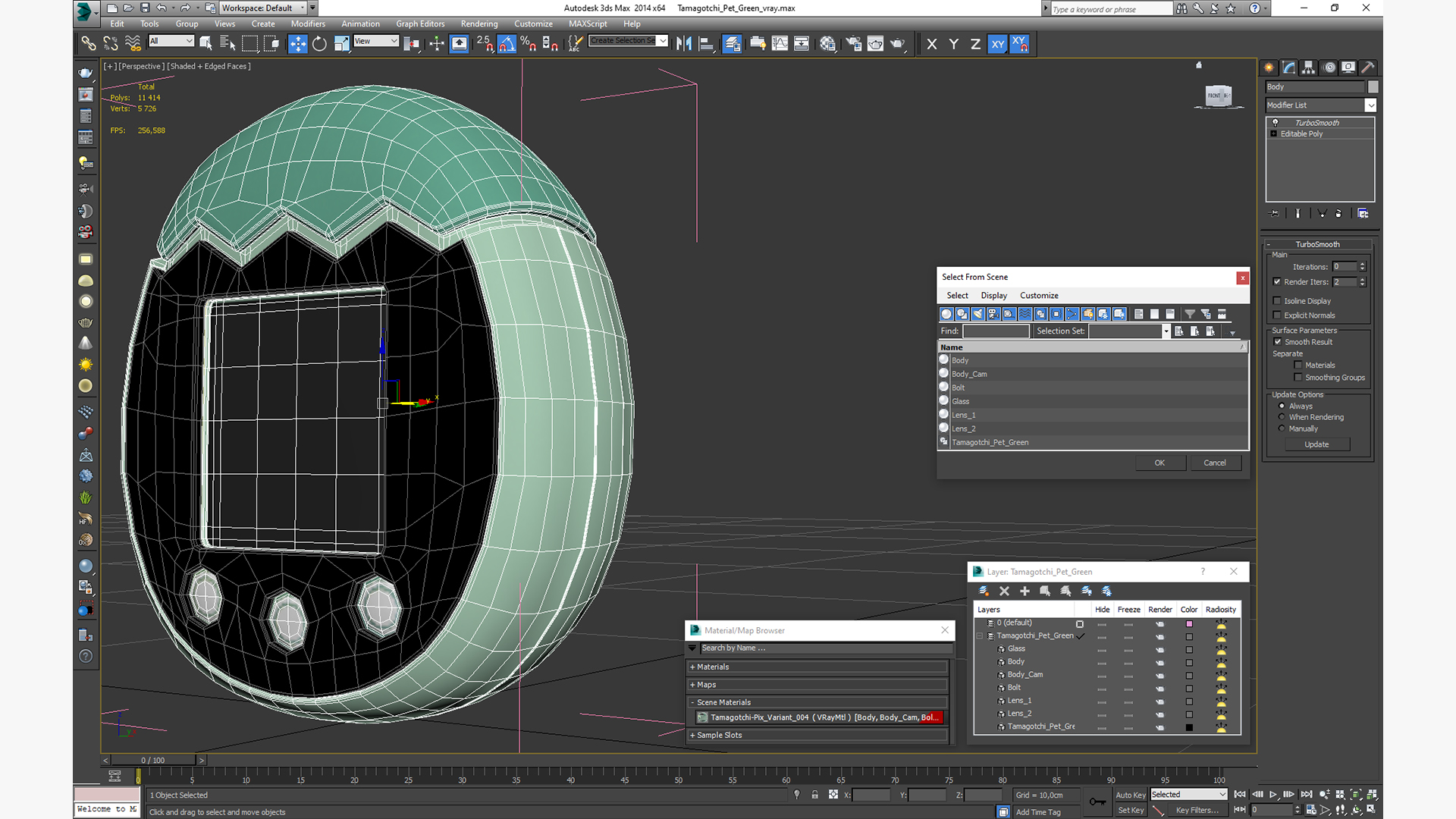Viewport: 1456px width, 819px height.
Task: Open the Render Setup icon
Action: (854, 44)
